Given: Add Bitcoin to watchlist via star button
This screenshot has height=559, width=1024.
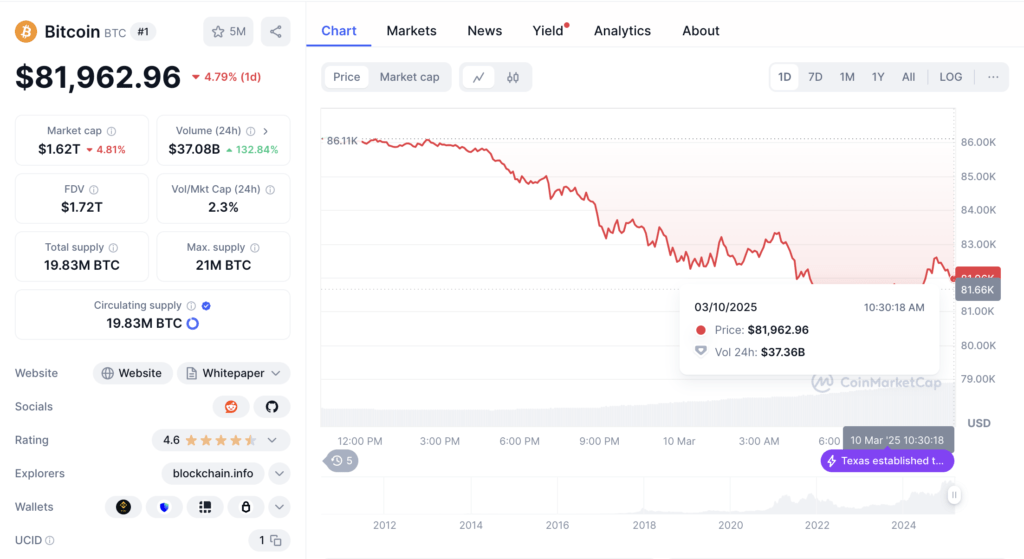Looking at the screenshot, I should [x=229, y=31].
